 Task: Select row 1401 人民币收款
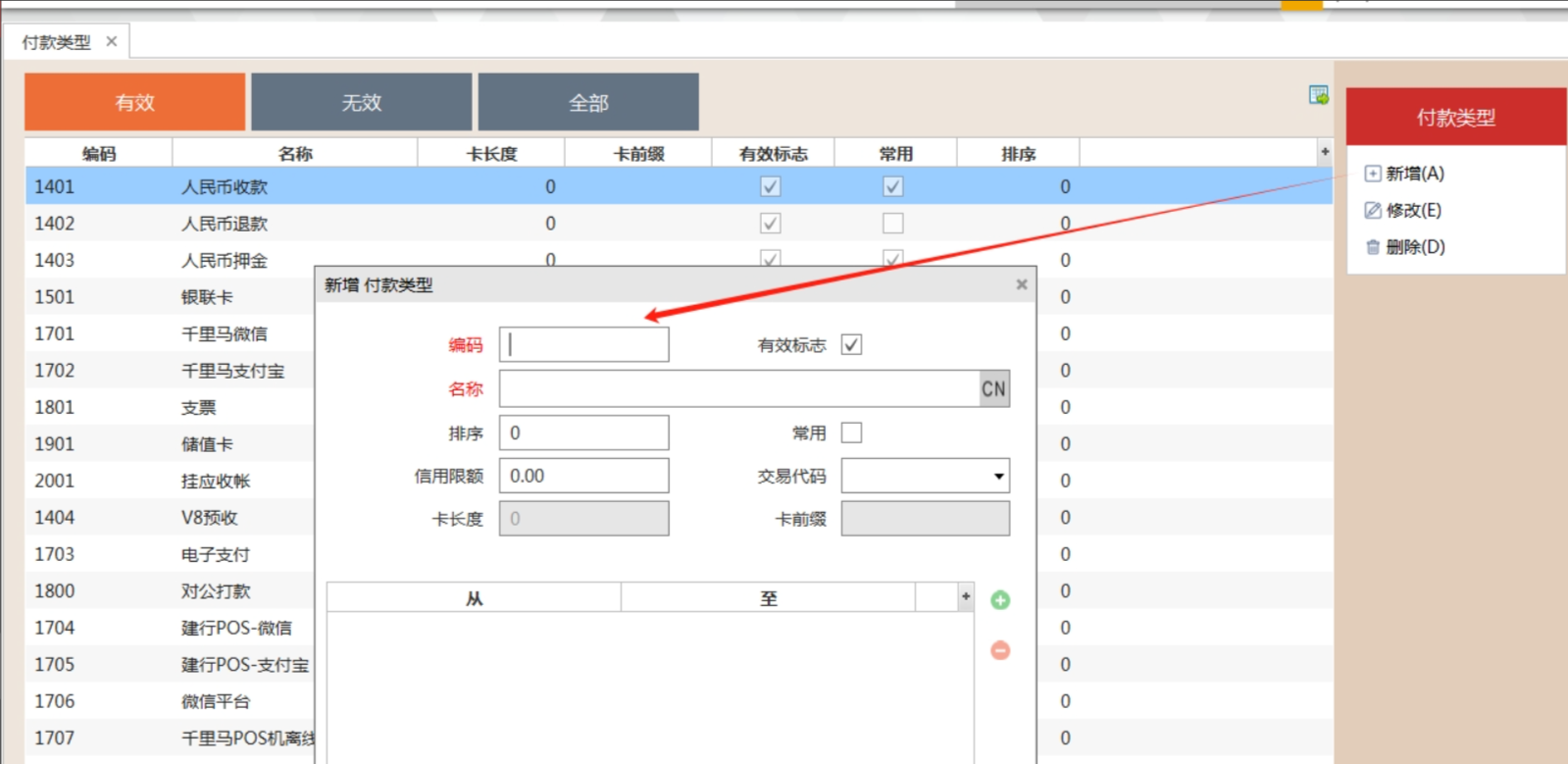pyautogui.click(x=225, y=186)
